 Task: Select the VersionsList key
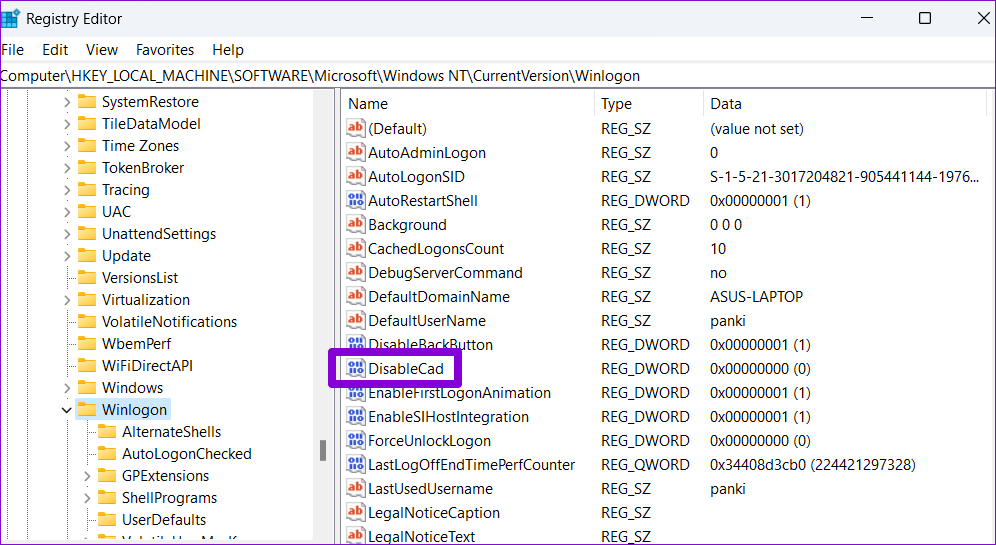(140, 278)
